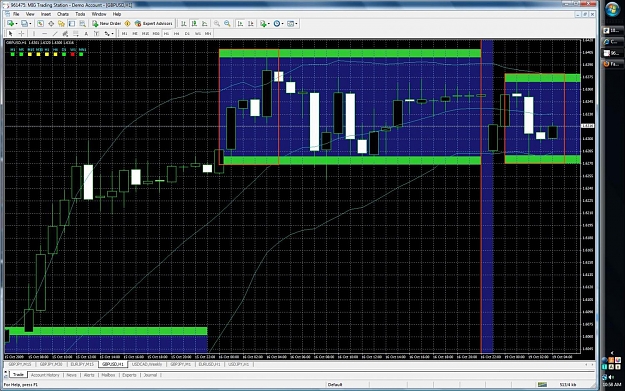Select the Trendline drawing tool
This screenshot has width=625, height=391.
[x=55, y=33]
